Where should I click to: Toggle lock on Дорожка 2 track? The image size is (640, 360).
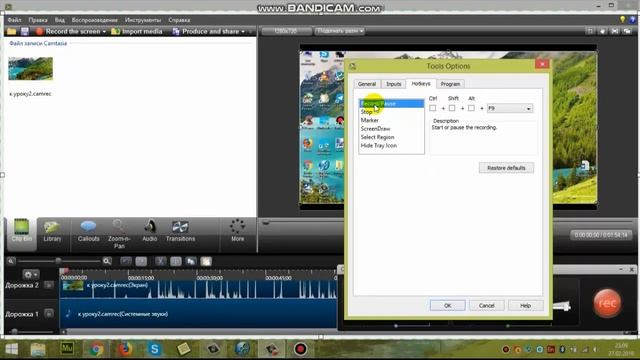tap(49, 285)
